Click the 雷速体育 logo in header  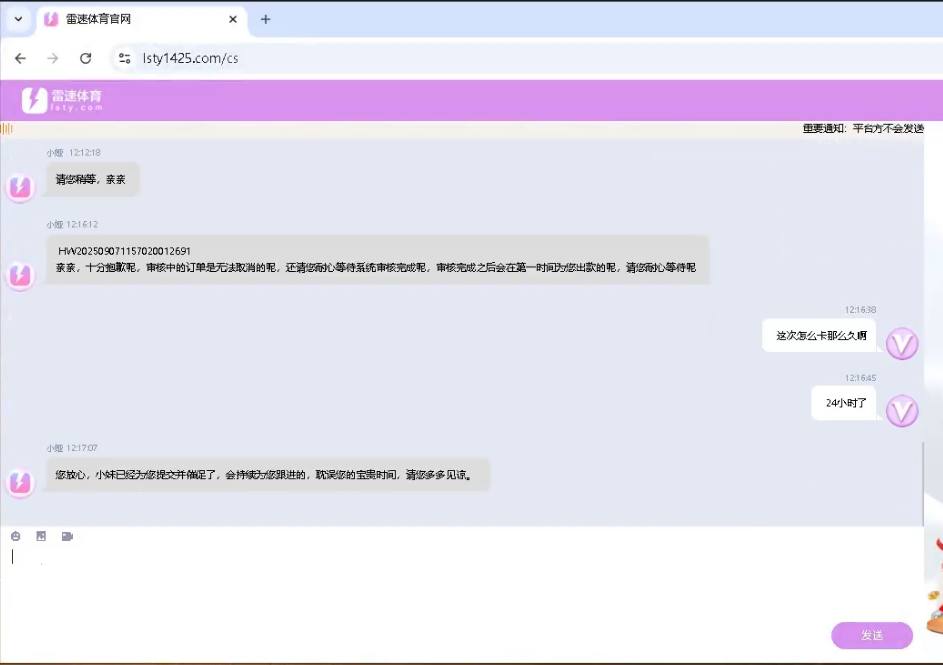pos(62,100)
